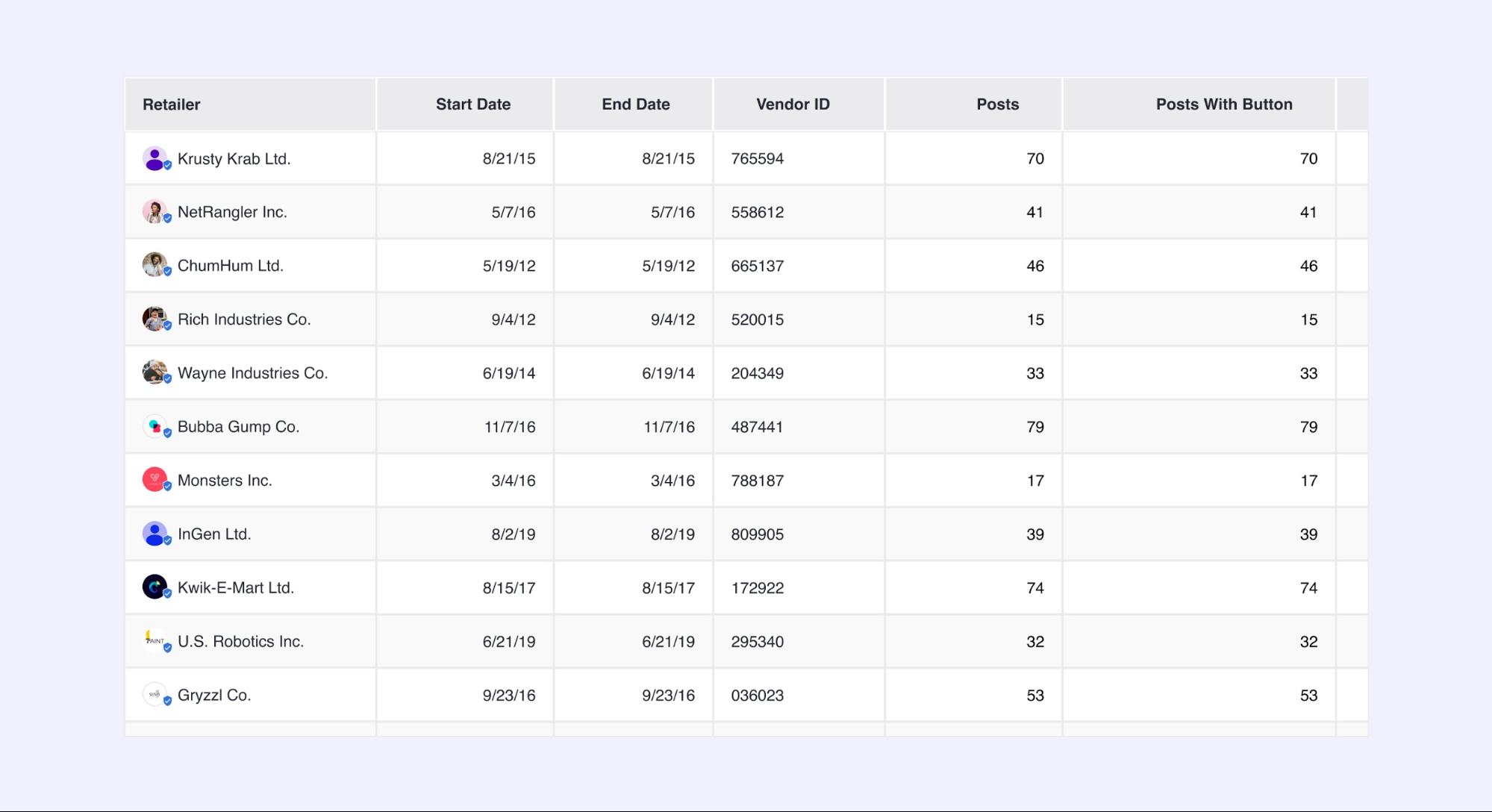Image resolution: width=1492 pixels, height=812 pixels.
Task: Click the InGen Ltd. blue avatar icon
Action: [x=154, y=534]
